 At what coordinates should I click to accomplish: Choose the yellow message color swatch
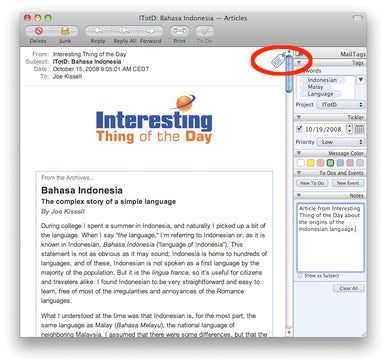coord(311,163)
